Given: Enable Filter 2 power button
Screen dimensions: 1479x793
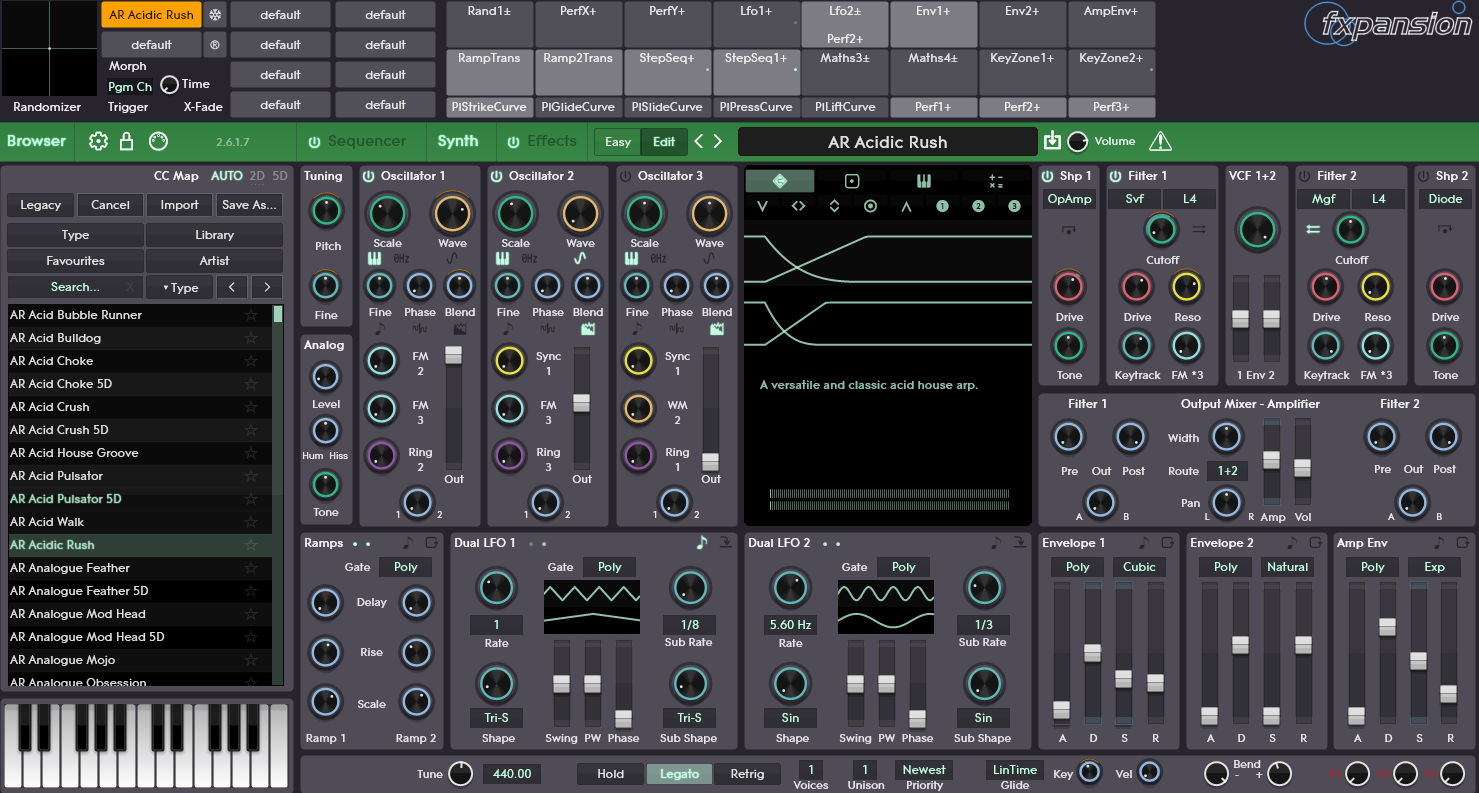Looking at the screenshot, I should click(x=1304, y=176).
